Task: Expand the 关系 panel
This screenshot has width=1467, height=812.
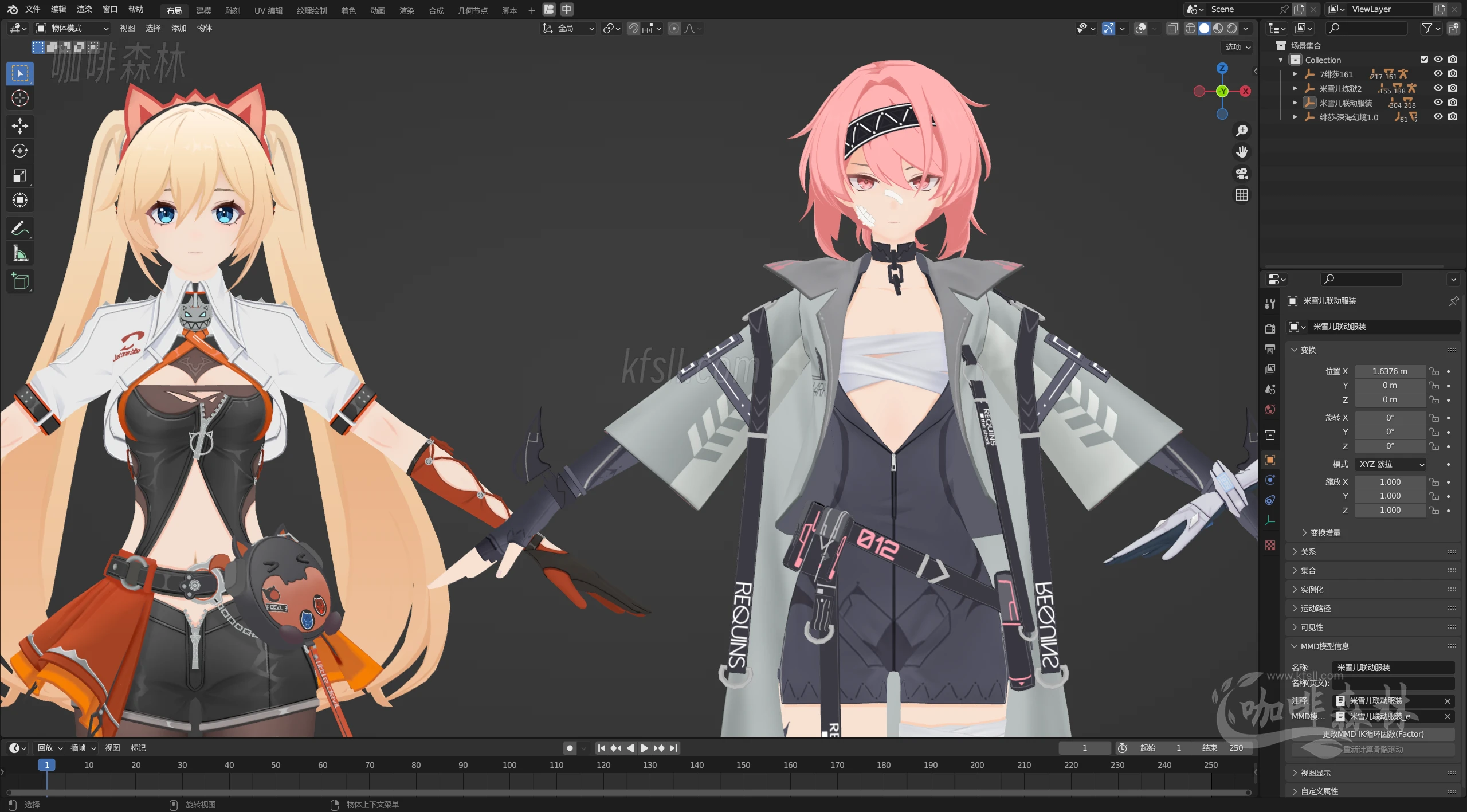Action: 1373,552
